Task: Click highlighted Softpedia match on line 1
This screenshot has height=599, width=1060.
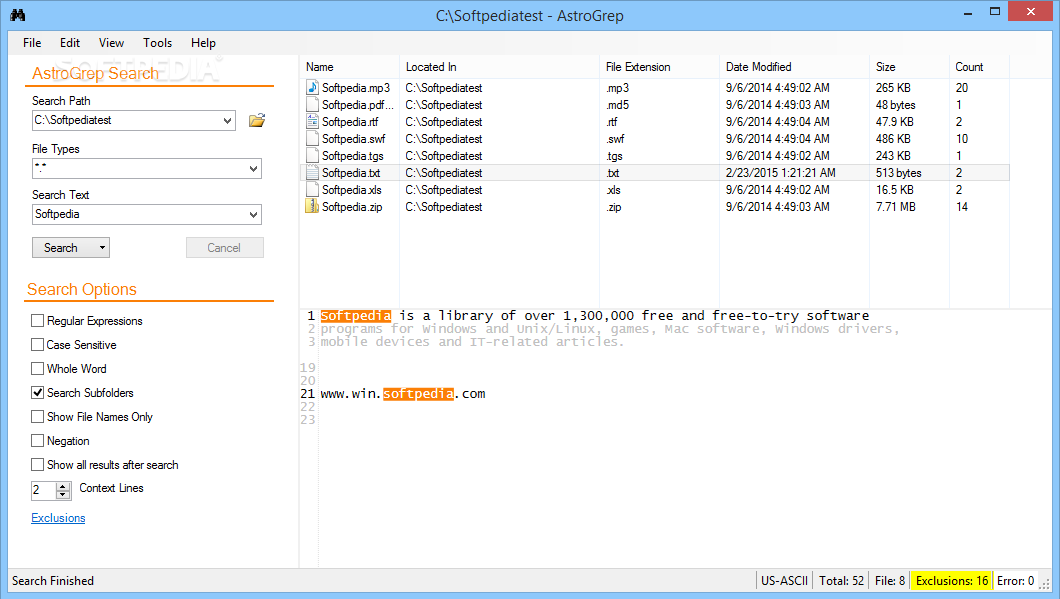Action: 356,316
